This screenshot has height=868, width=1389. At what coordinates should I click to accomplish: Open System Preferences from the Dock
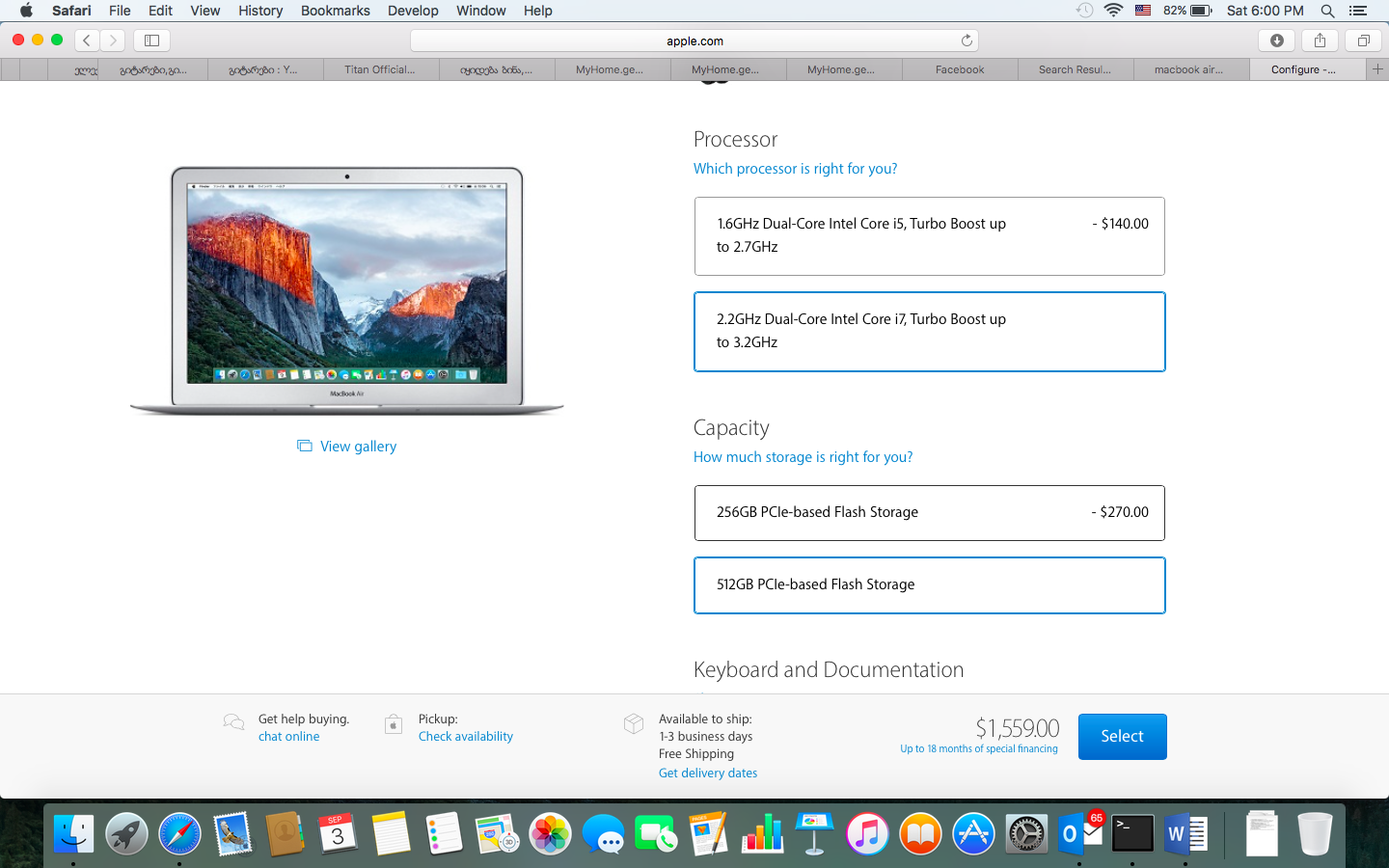pos(1026,834)
